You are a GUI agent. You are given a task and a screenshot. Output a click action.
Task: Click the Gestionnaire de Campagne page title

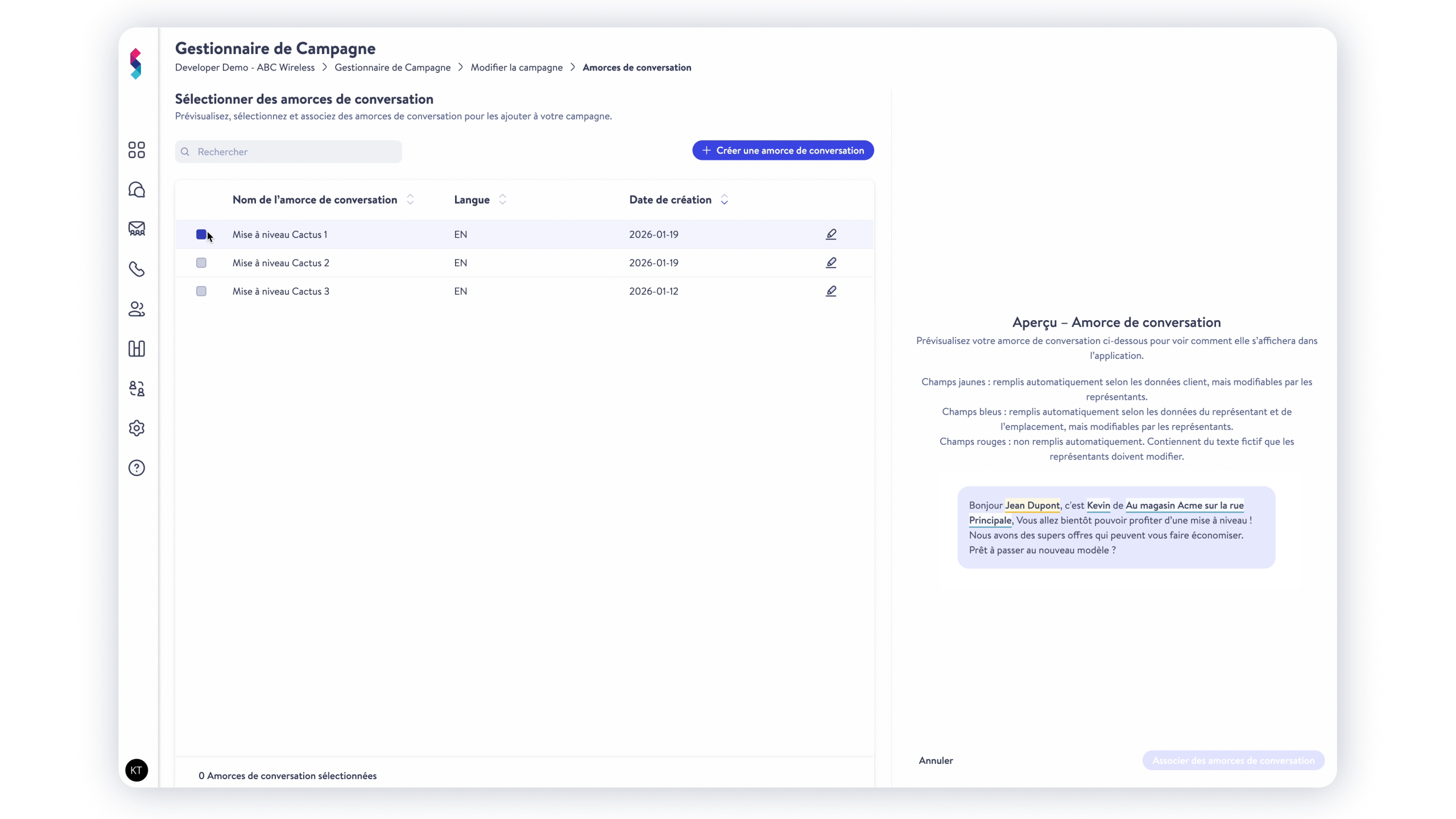275,48
